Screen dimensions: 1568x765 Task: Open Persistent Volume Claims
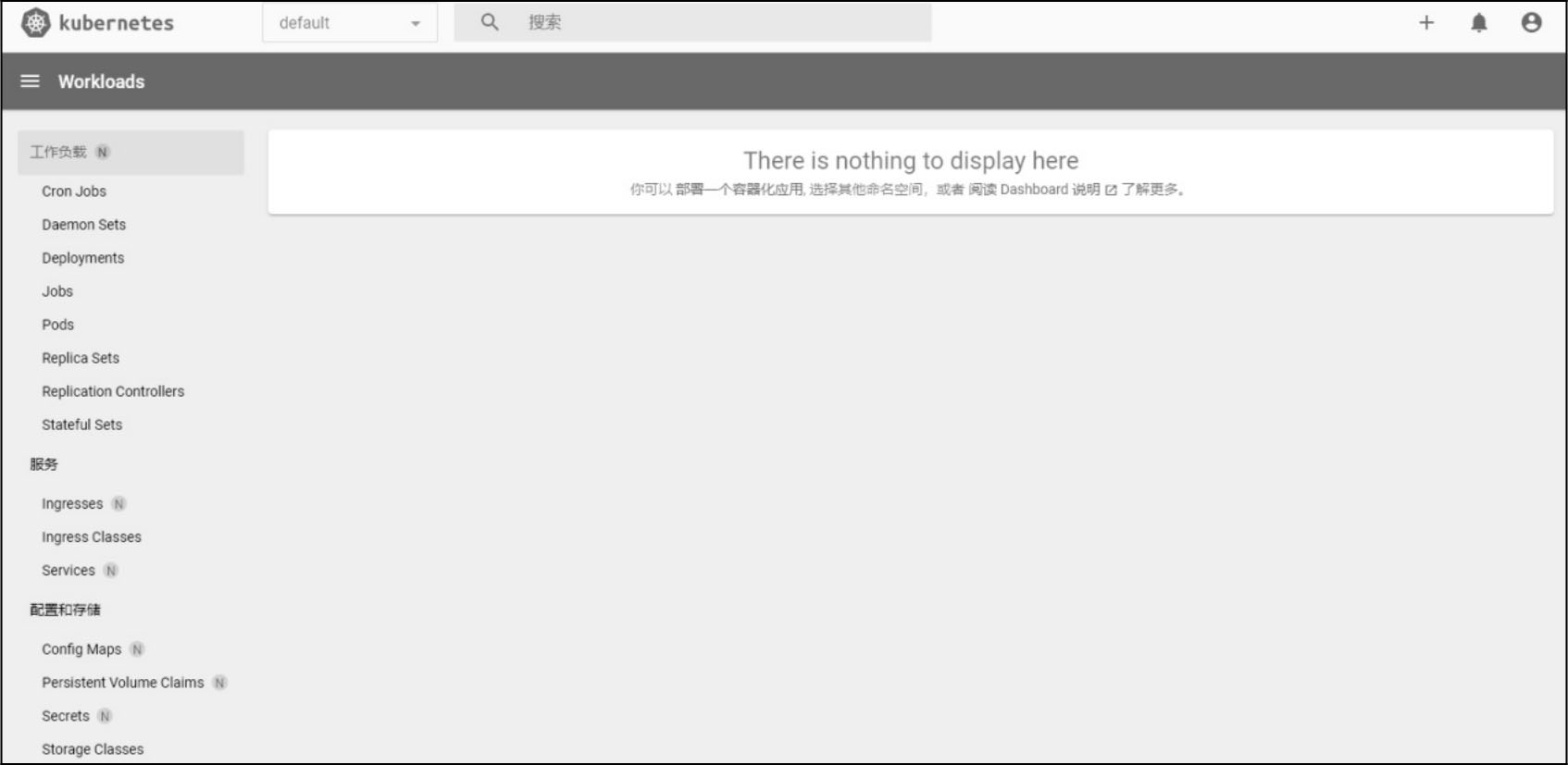[x=122, y=683]
